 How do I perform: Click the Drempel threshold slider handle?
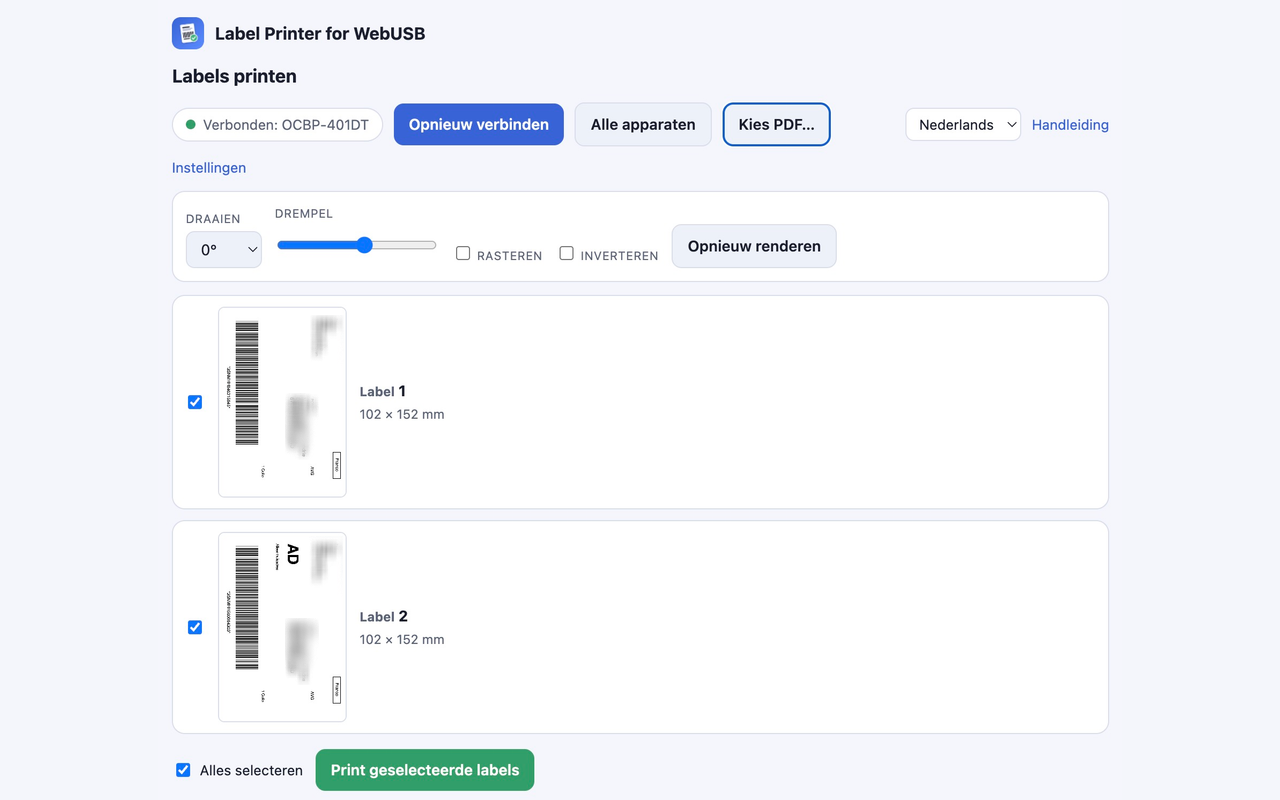tap(364, 245)
